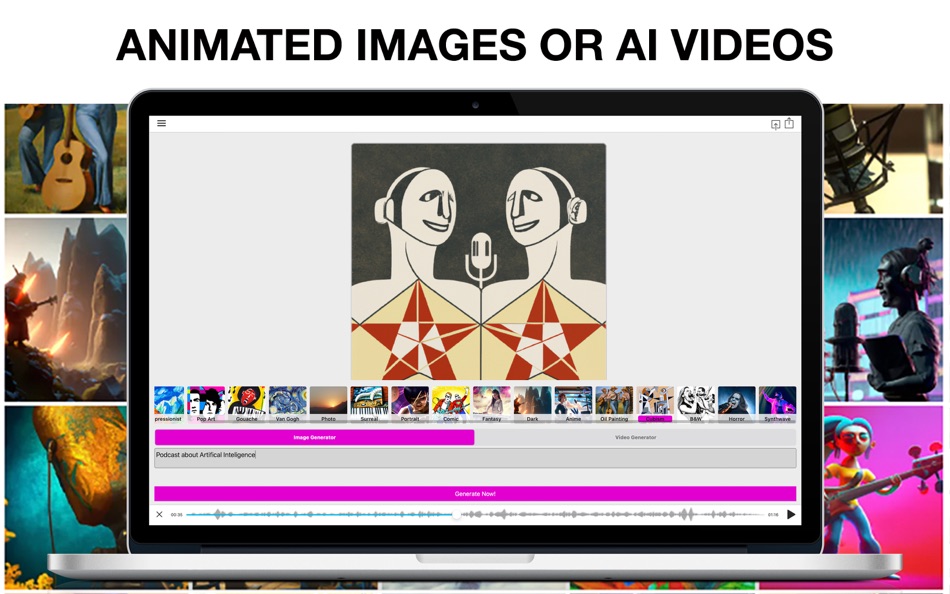Click the elapsed time label 00:35
This screenshot has width=950, height=594.
click(176, 515)
